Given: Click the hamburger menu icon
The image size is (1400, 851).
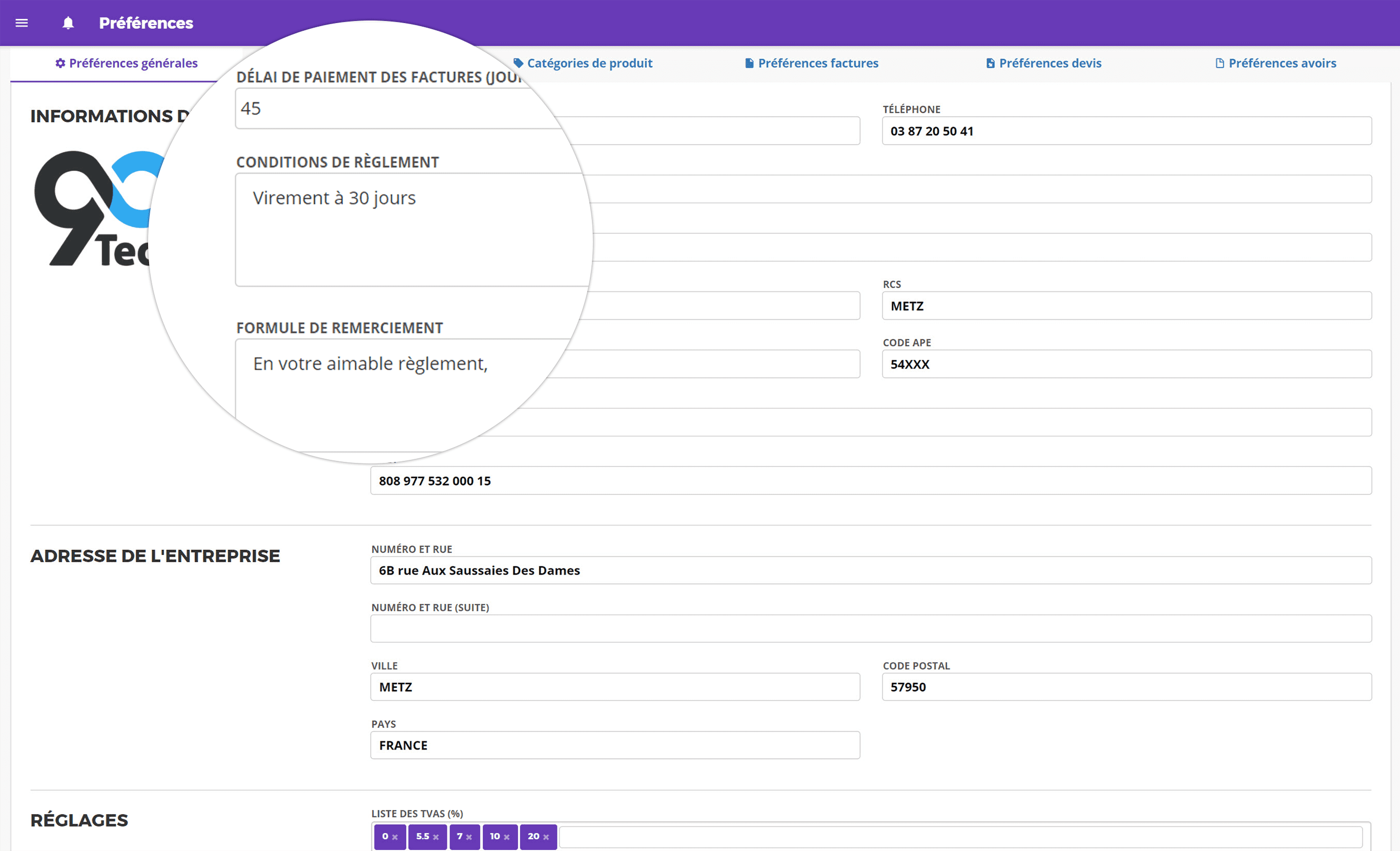Looking at the screenshot, I should (22, 22).
